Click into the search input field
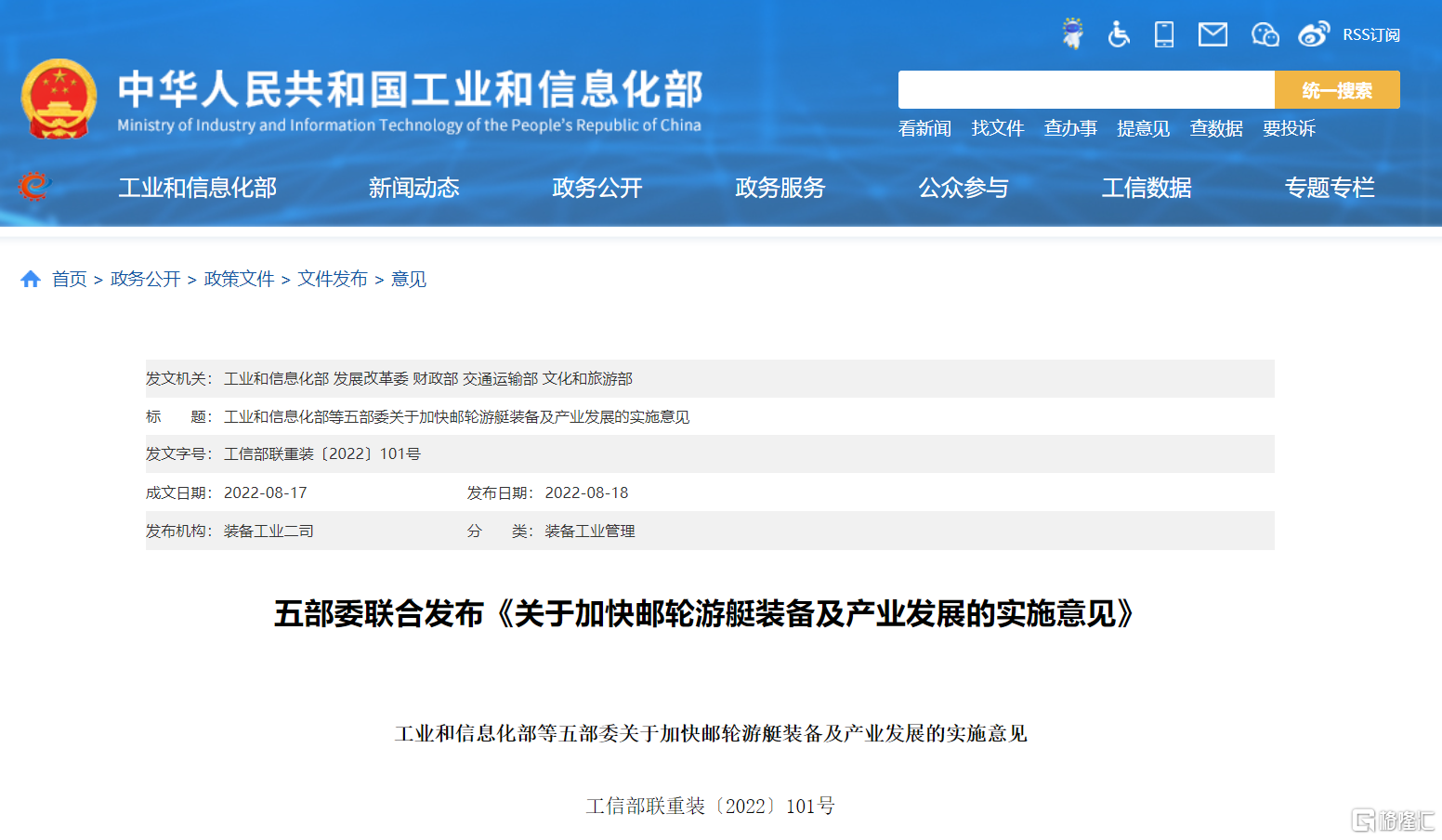 pyautogui.click(x=1086, y=90)
